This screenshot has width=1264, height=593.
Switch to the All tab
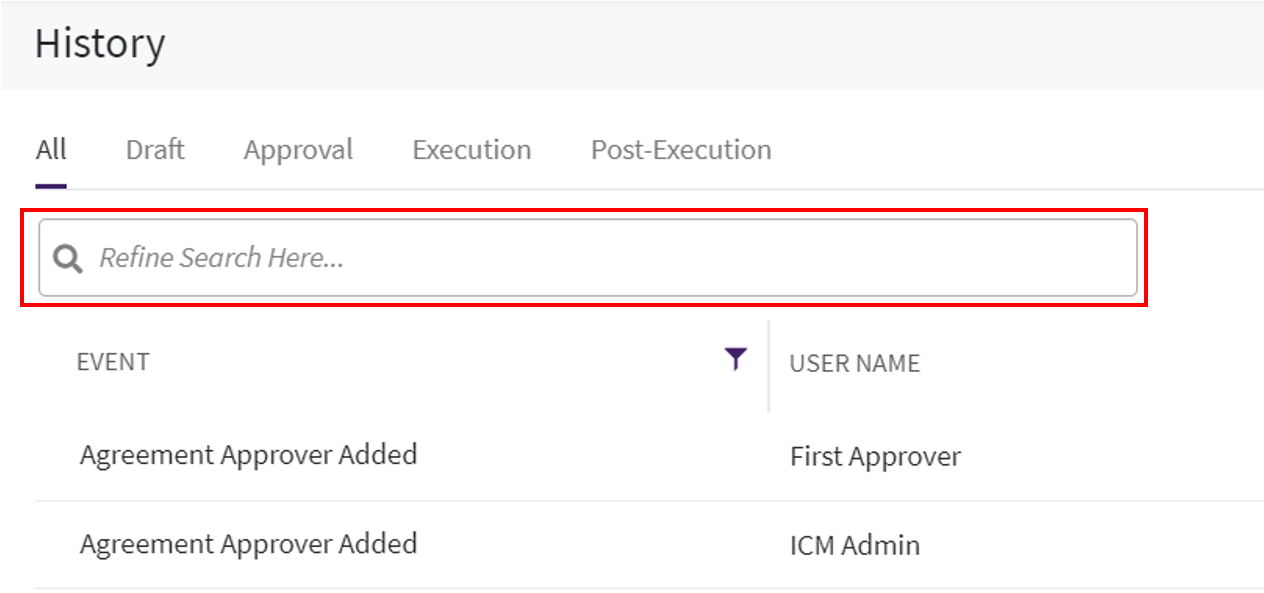[x=51, y=150]
